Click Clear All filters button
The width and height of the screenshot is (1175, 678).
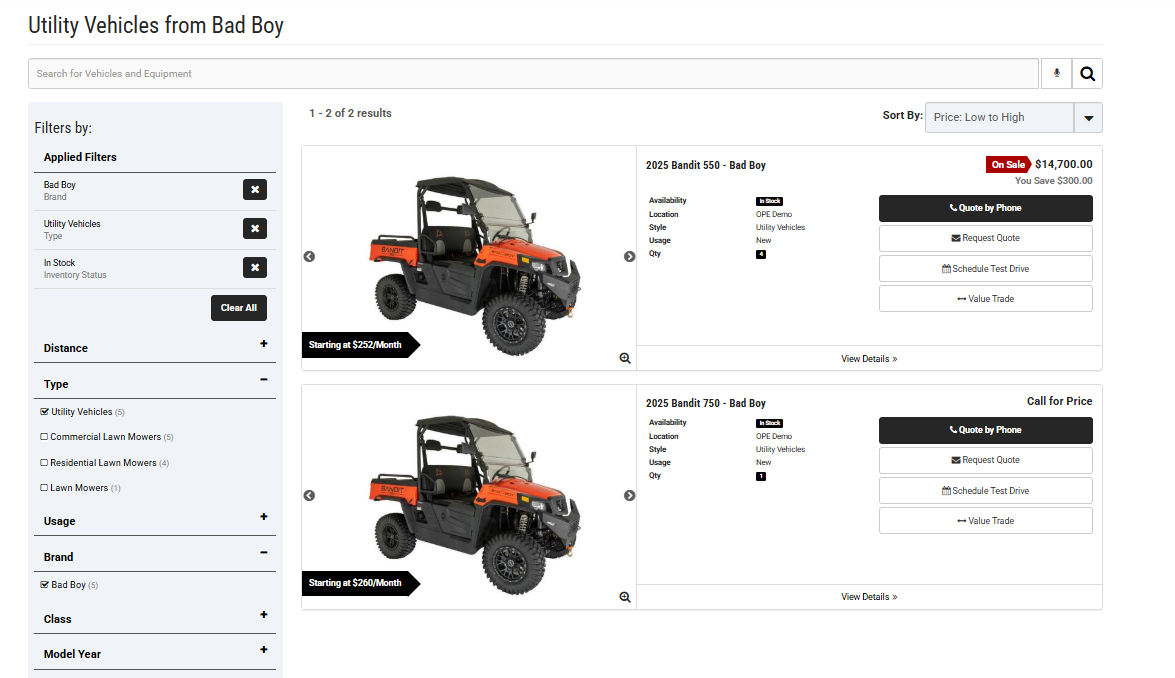(x=239, y=308)
